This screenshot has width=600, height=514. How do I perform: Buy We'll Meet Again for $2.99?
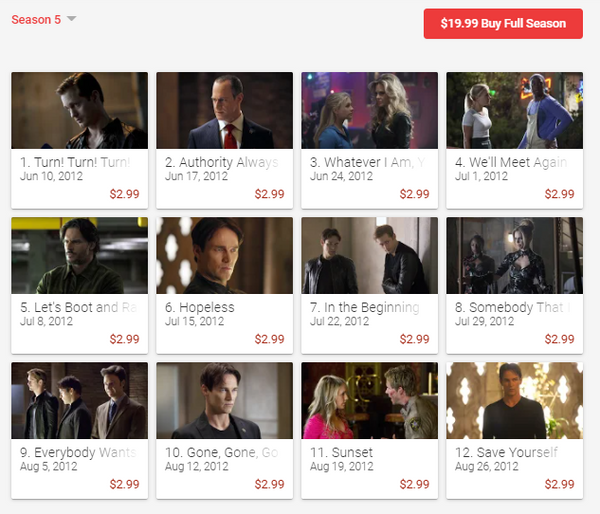coord(559,194)
